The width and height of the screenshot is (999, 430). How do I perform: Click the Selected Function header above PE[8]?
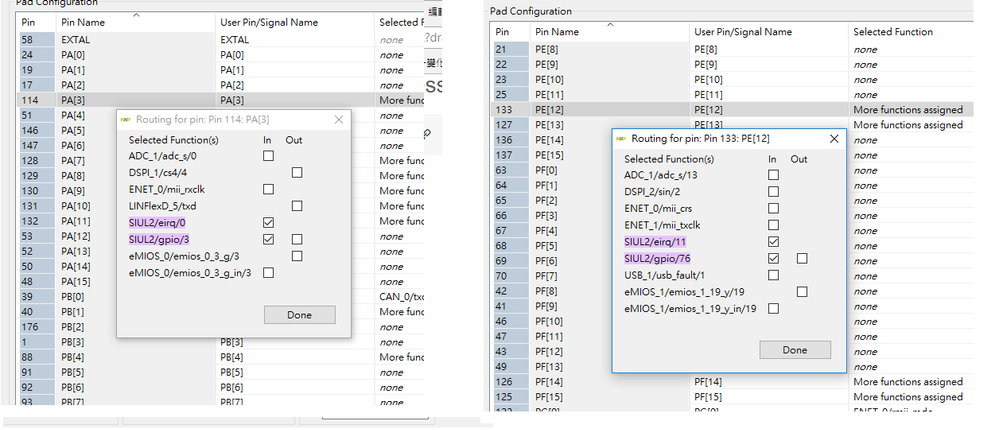tap(892, 32)
